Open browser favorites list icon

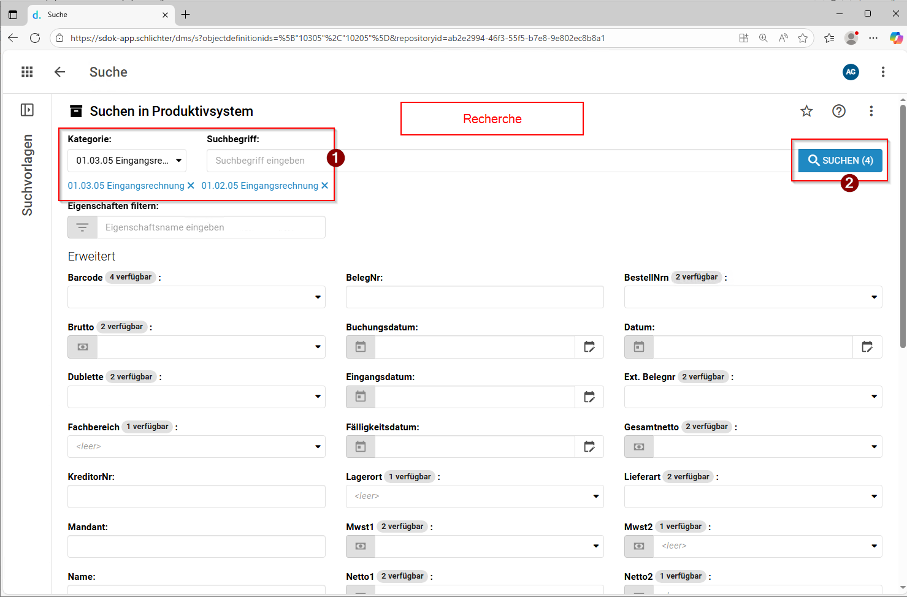click(829, 38)
